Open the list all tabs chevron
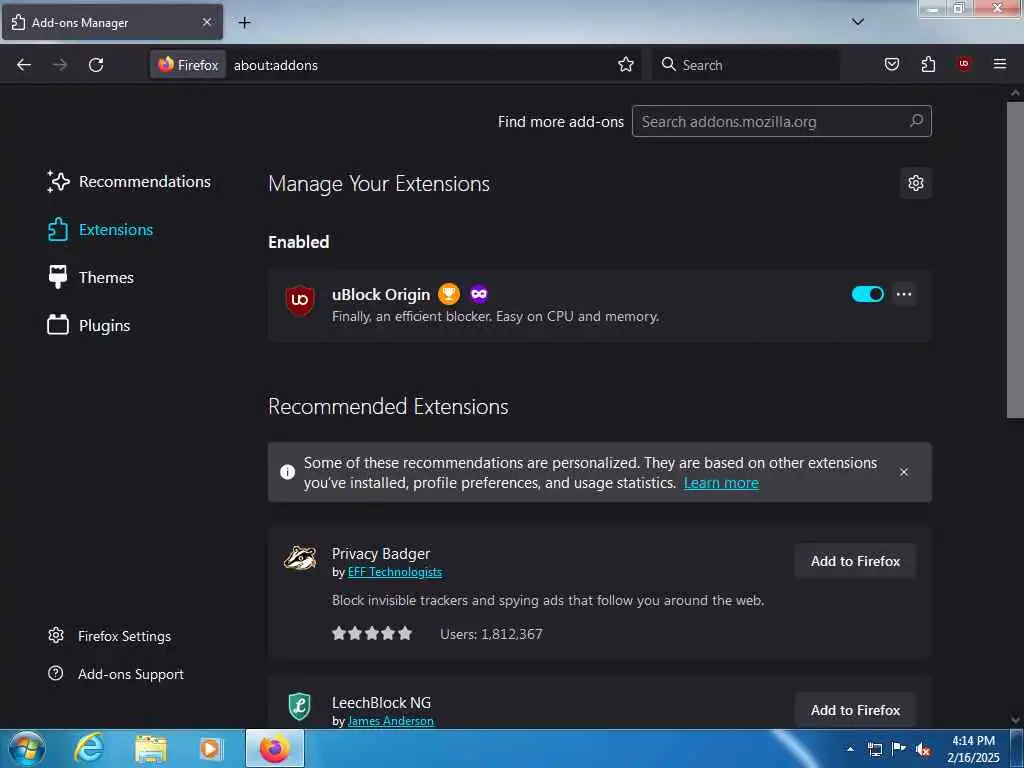Image resolution: width=1024 pixels, height=768 pixels. tap(857, 22)
